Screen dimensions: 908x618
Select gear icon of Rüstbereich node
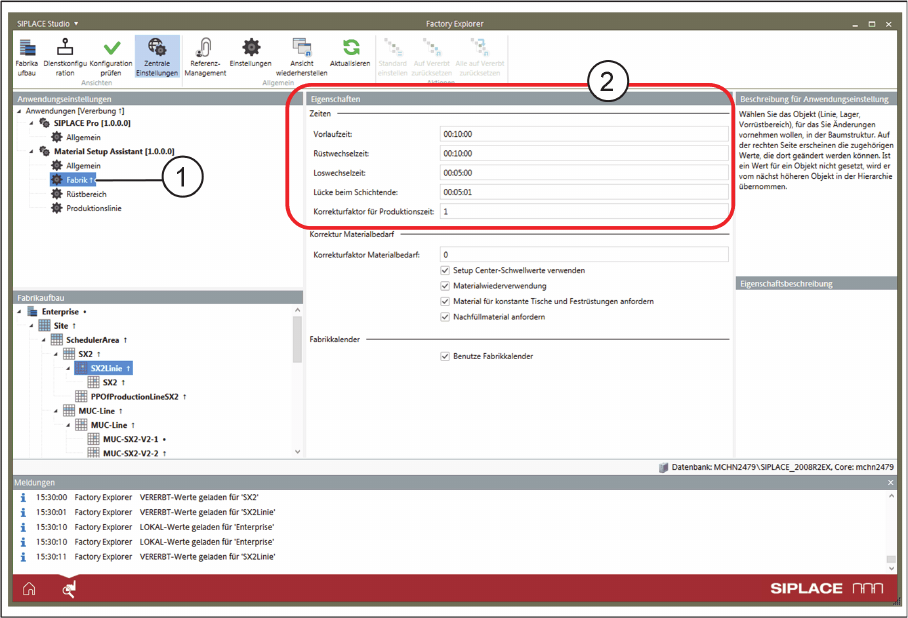tap(57, 193)
